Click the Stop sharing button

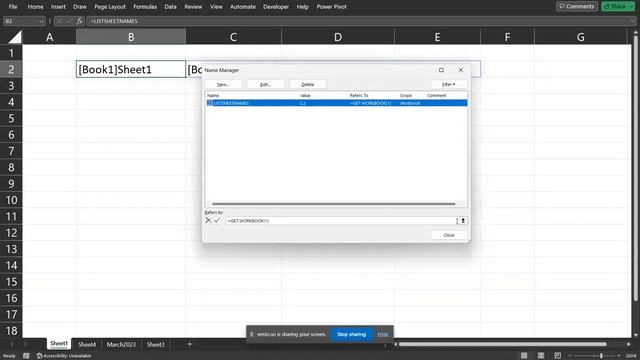351,334
